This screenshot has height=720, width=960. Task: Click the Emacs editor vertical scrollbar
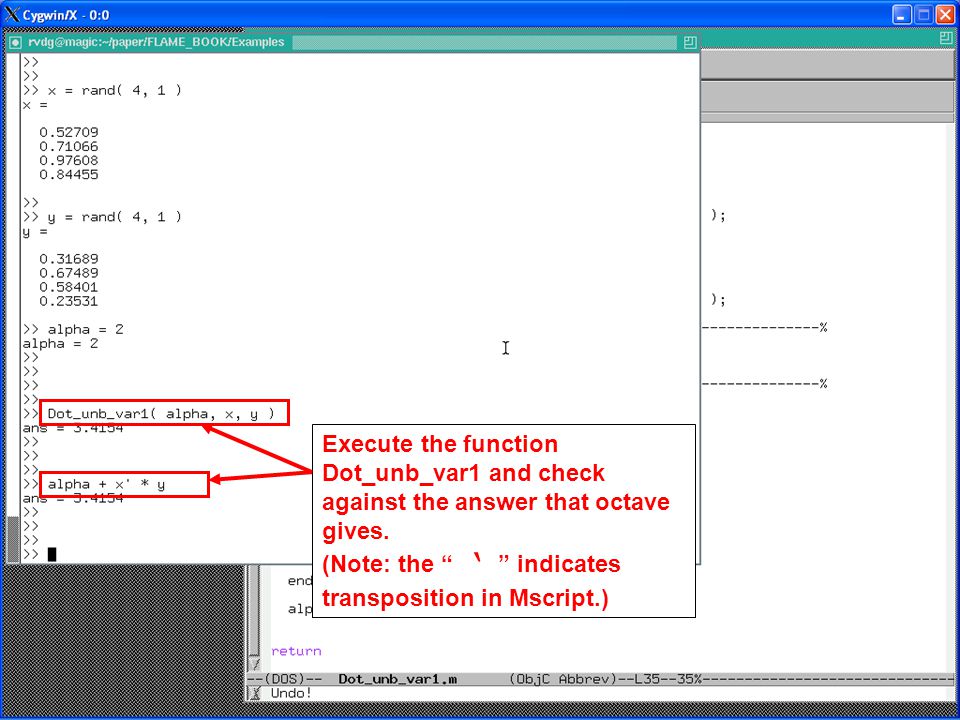pos(255,618)
